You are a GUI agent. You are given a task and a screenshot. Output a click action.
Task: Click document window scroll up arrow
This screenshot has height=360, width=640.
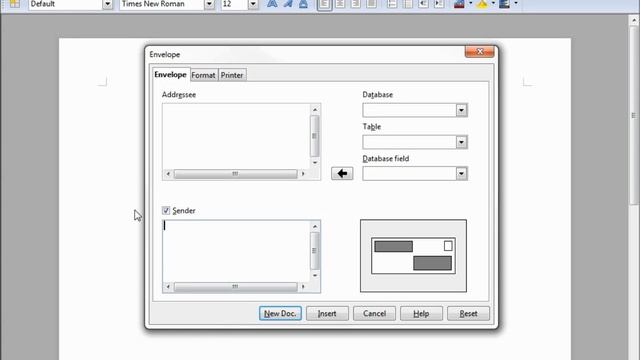click(x=634, y=20)
